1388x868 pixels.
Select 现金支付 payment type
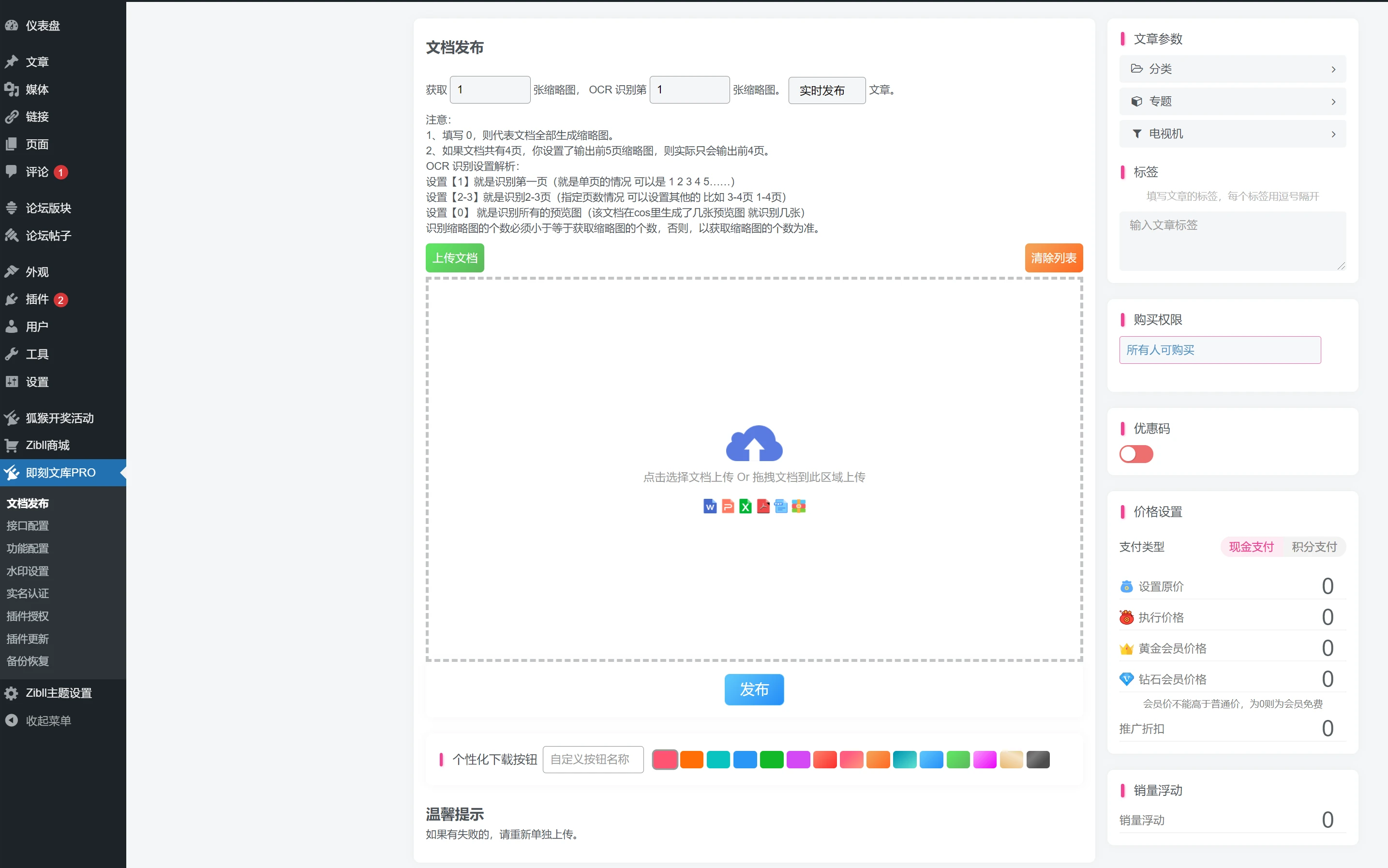(x=1251, y=547)
